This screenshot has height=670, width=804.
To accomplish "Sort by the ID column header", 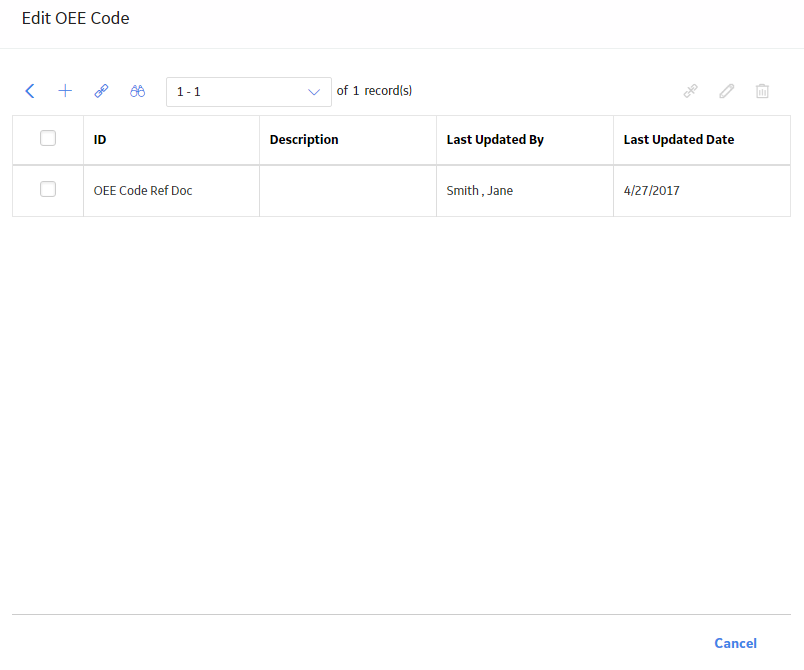I will [100, 139].
